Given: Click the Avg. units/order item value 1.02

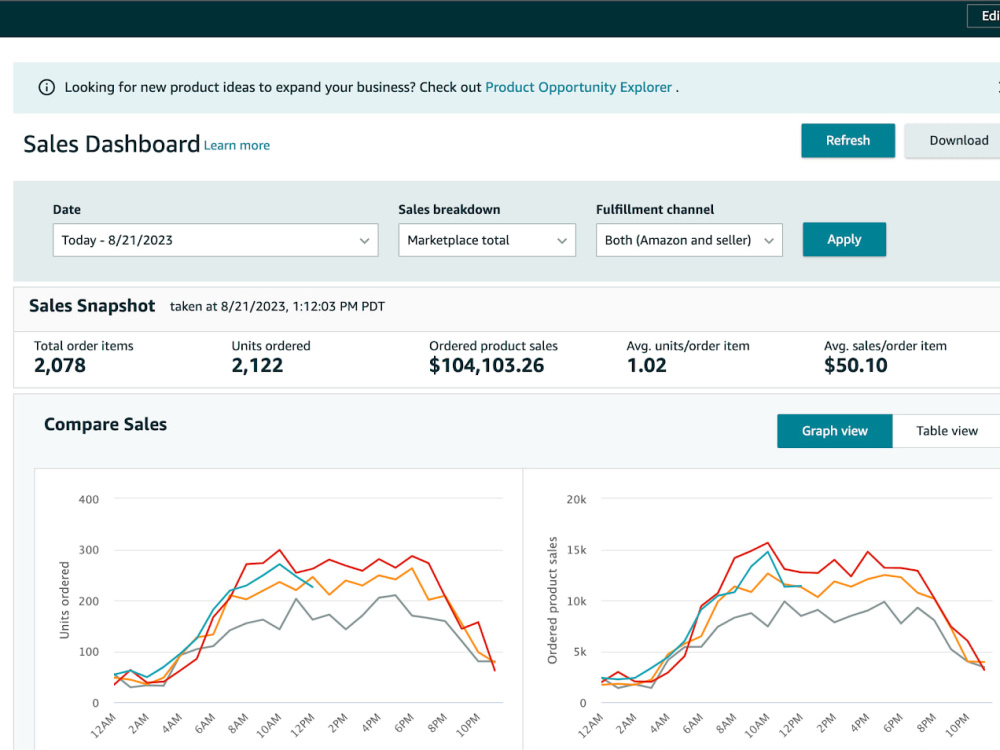Looking at the screenshot, I should 647,365.
